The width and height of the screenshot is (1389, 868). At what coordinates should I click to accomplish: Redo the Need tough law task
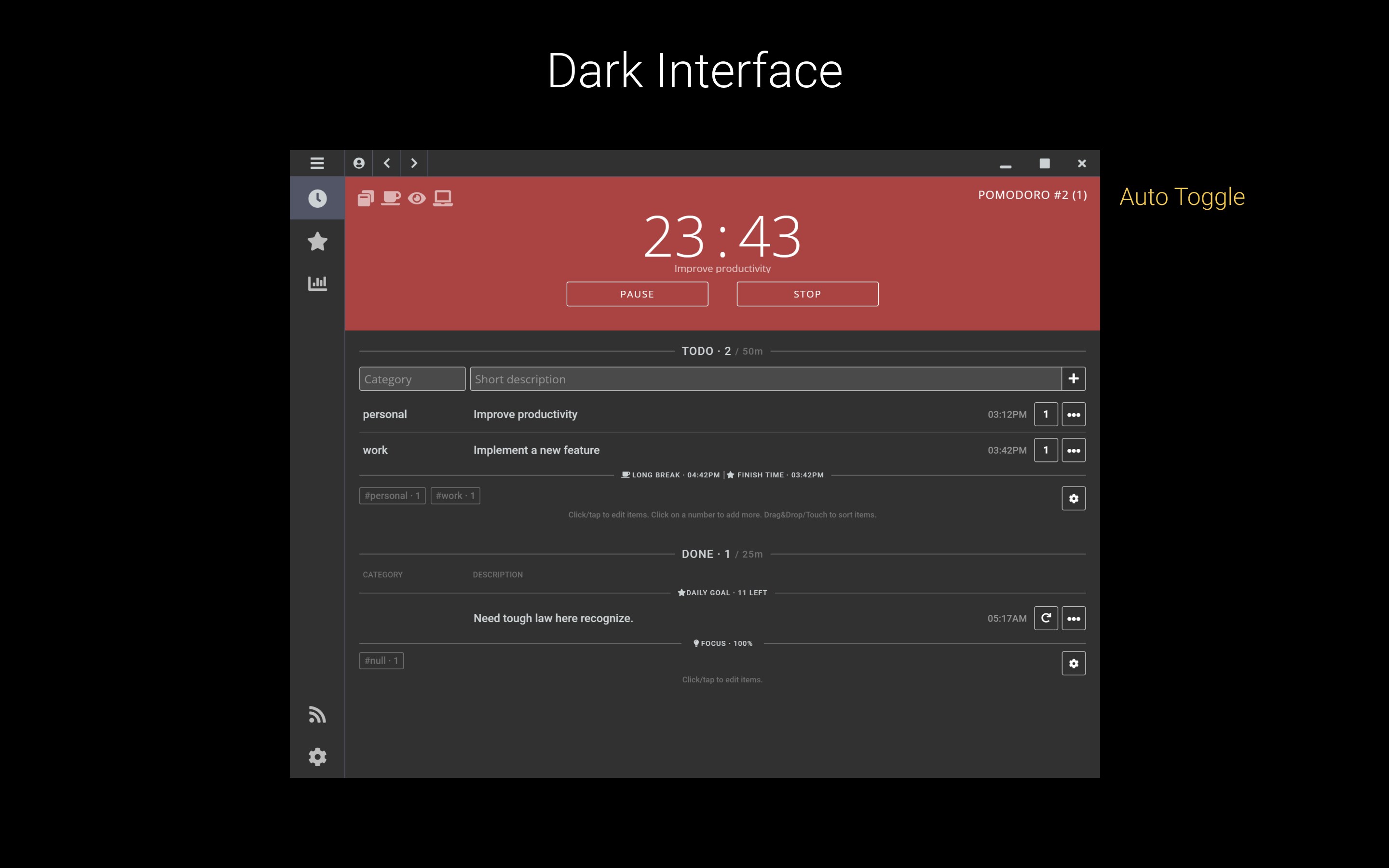1046,618
